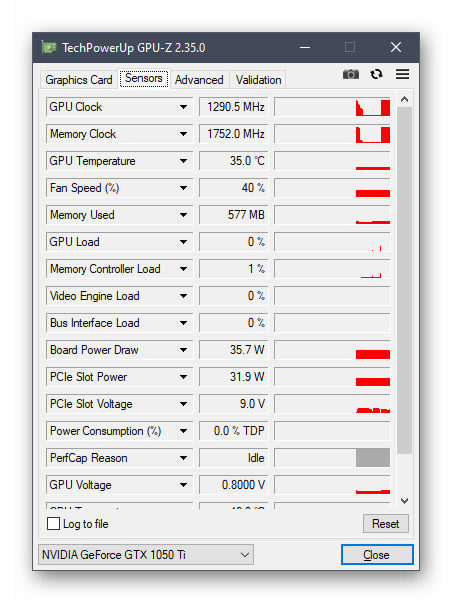Click the Bus Interface Load 0 % value

[234, 323]
